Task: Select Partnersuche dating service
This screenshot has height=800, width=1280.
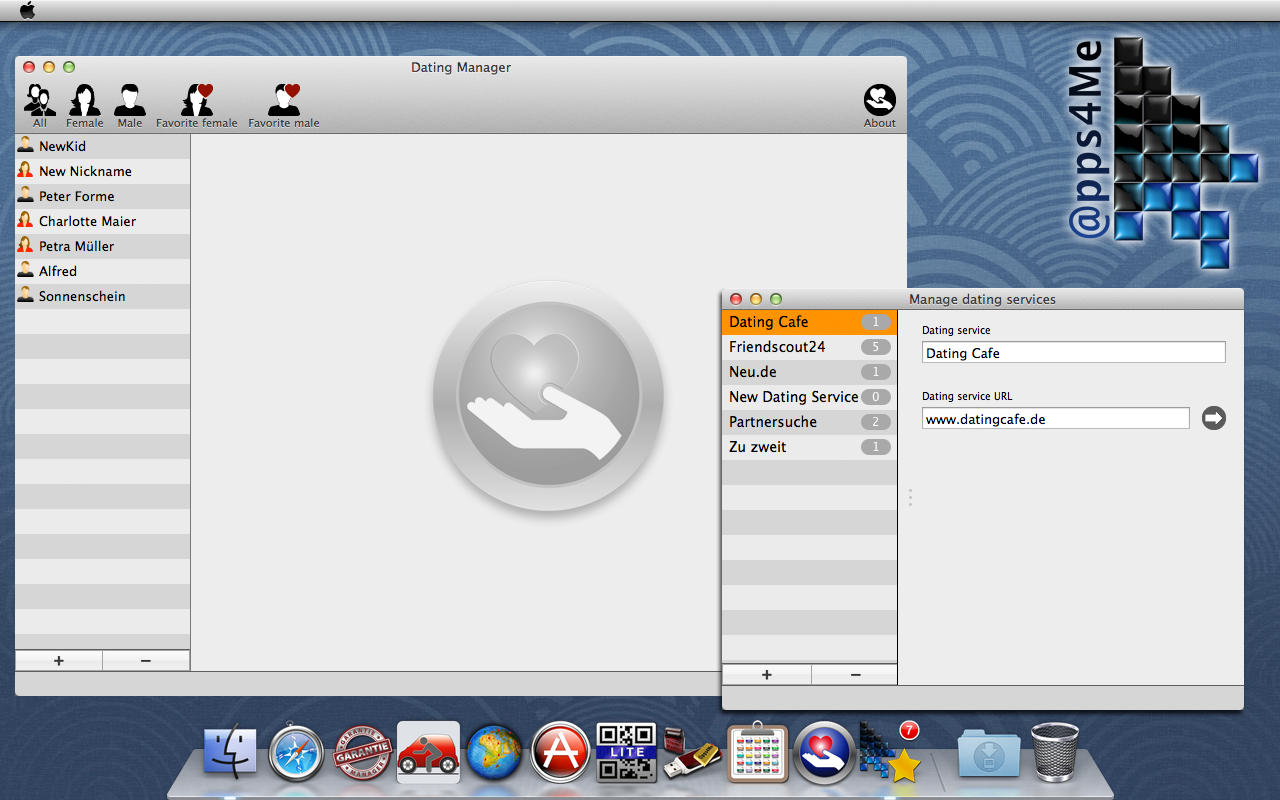Action: [x=773, y=422]
